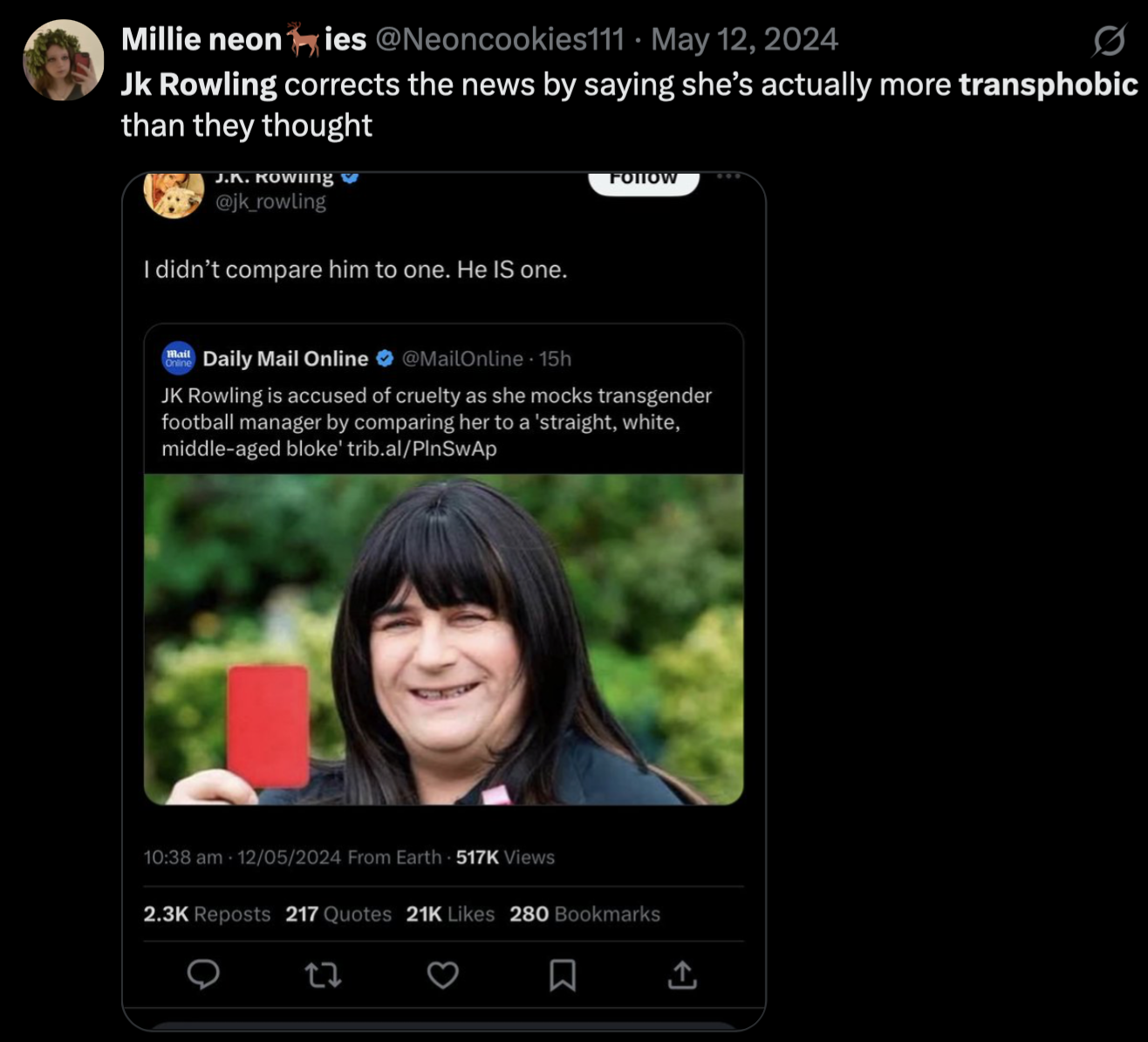Like the post with heart icon
Viewport: 1148px width, 1042px height.
(x=442, y=974)
